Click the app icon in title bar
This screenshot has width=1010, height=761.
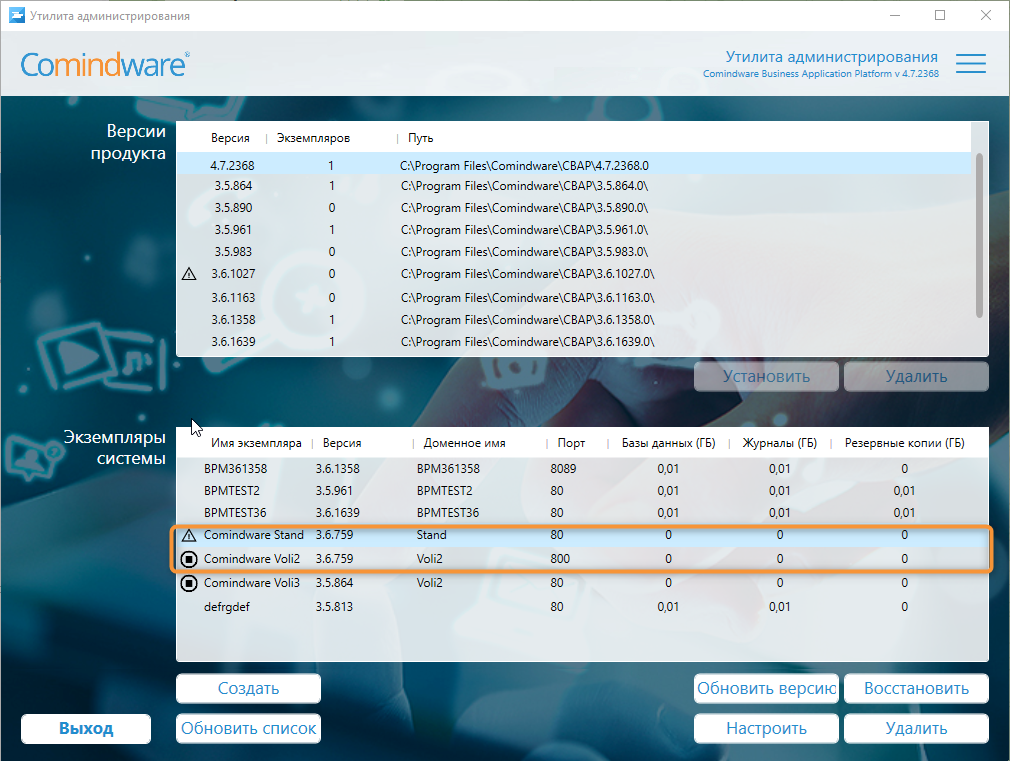16,15
